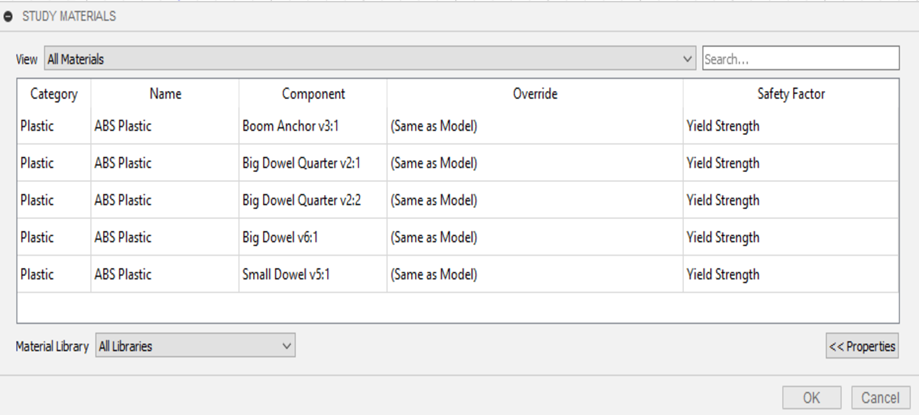The height and width of the screenshot is (415, 919).
Task: Click the Override column header
Action: coord(535,94)
